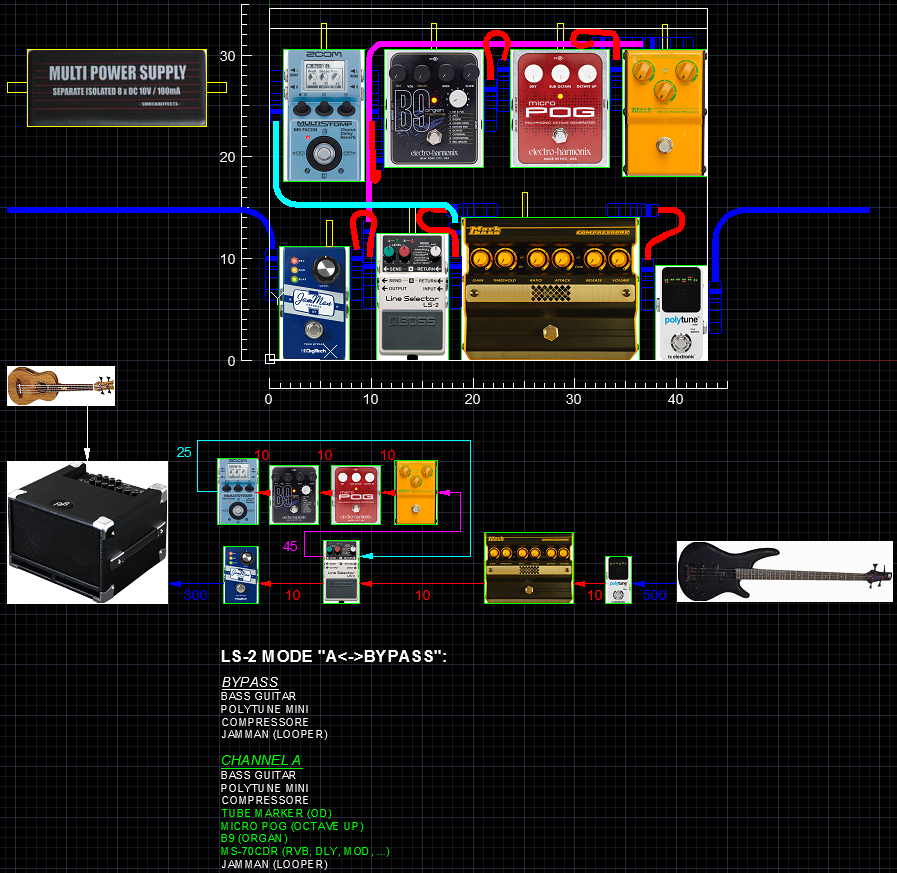Click the large Markbass Compressore pedal
Viewport: 897px width, 873px height.
coord(550,290)
